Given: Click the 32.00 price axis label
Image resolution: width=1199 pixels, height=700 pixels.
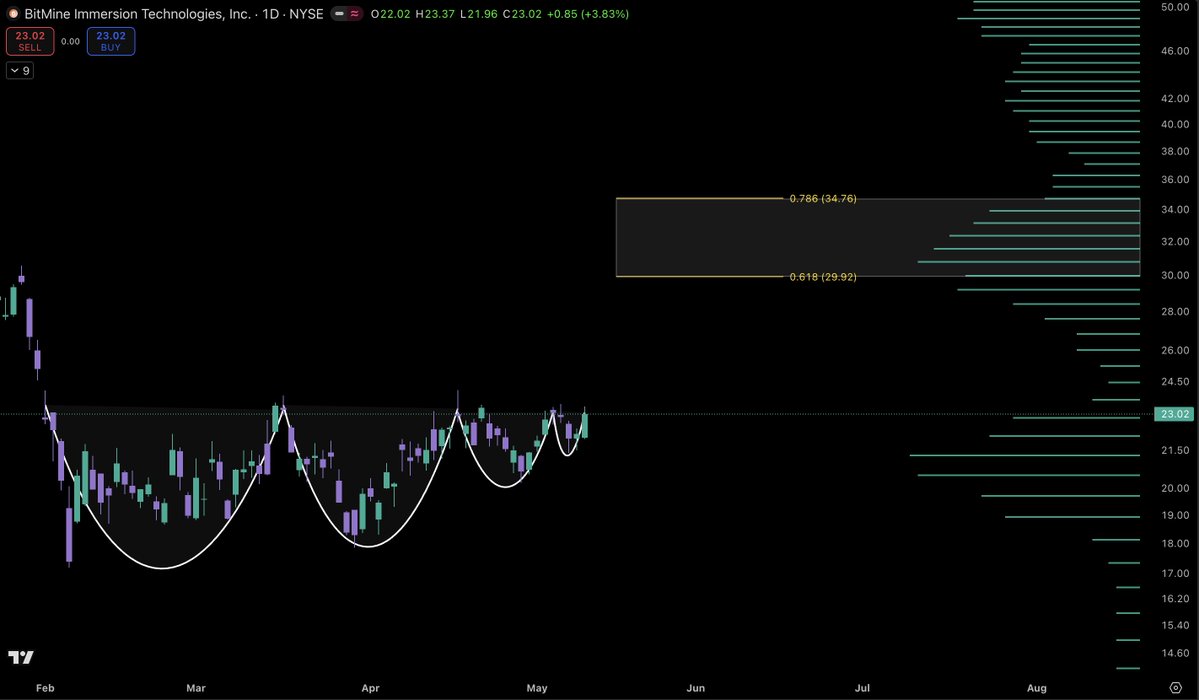Looking at the screenshot, I should pos(1175,241).
